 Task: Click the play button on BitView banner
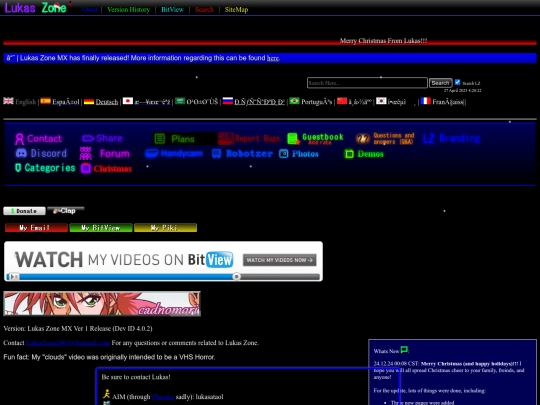pyautogui.click(x=13, y=276)
